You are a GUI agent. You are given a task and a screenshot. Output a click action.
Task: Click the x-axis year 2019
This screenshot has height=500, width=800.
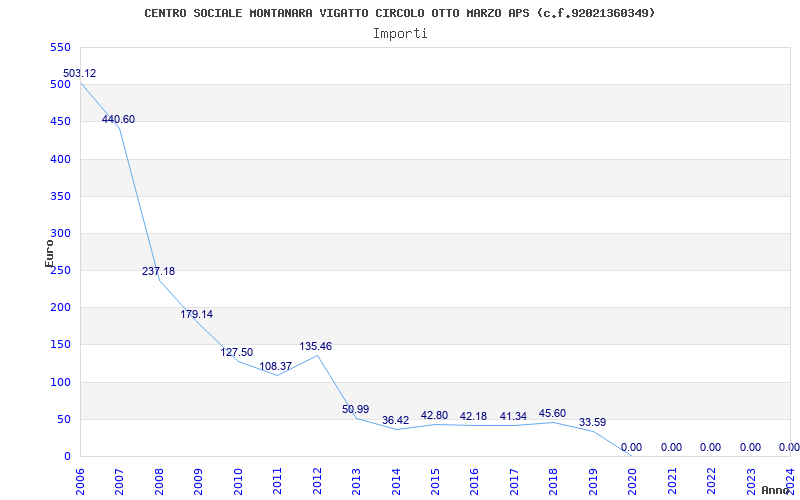click(x=593, y=481)
